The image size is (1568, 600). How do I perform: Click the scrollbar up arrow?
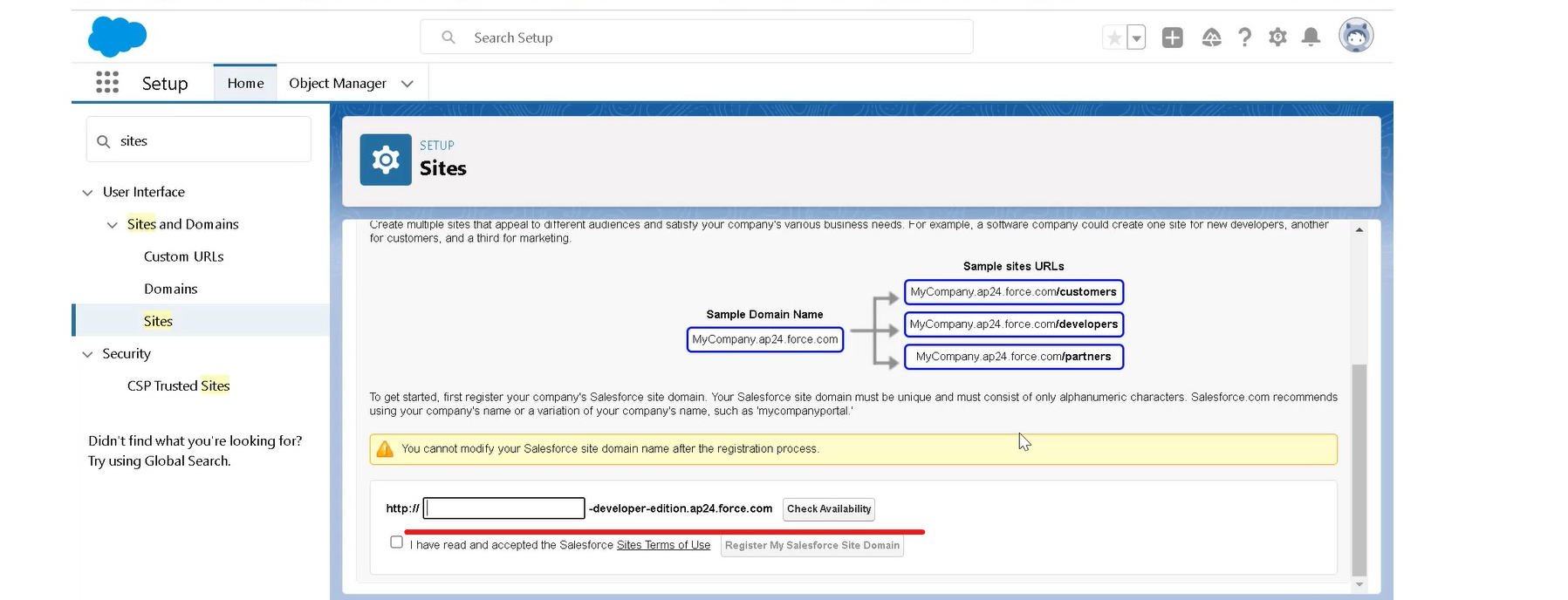pos(1359,230)
